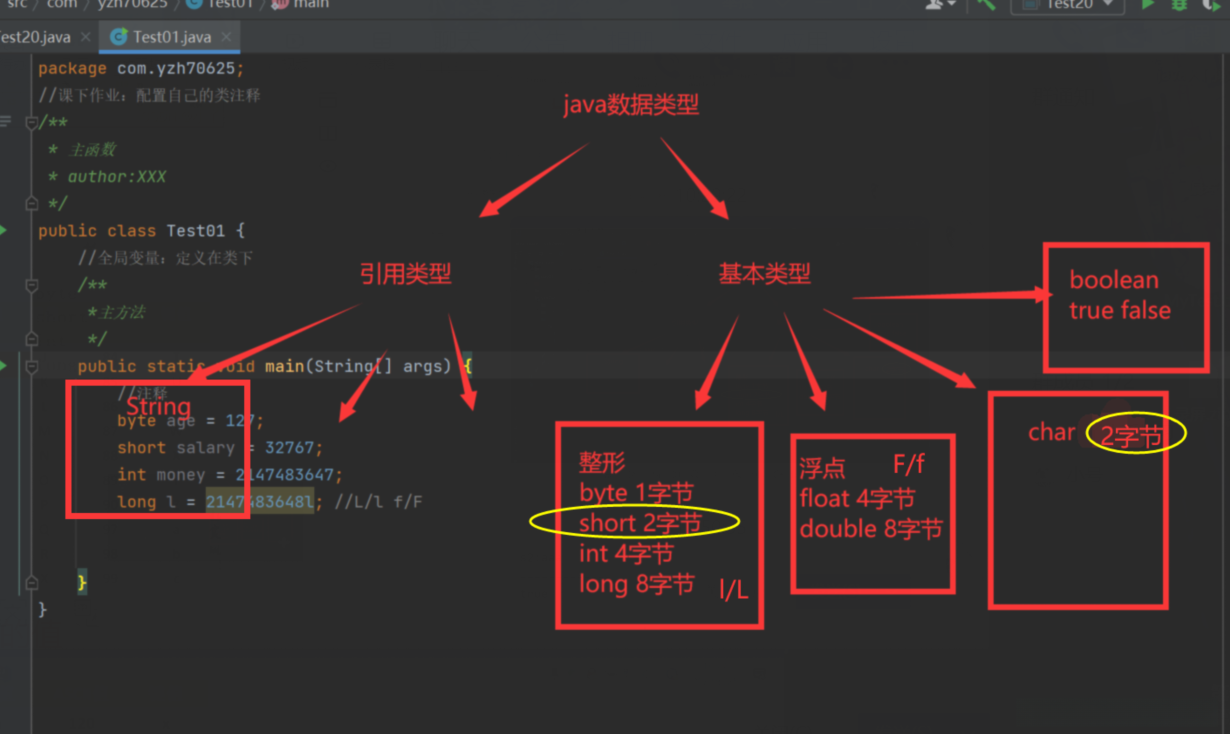Click yzh70625 in the breadcrumb navigation

click(x=131, y=4)
